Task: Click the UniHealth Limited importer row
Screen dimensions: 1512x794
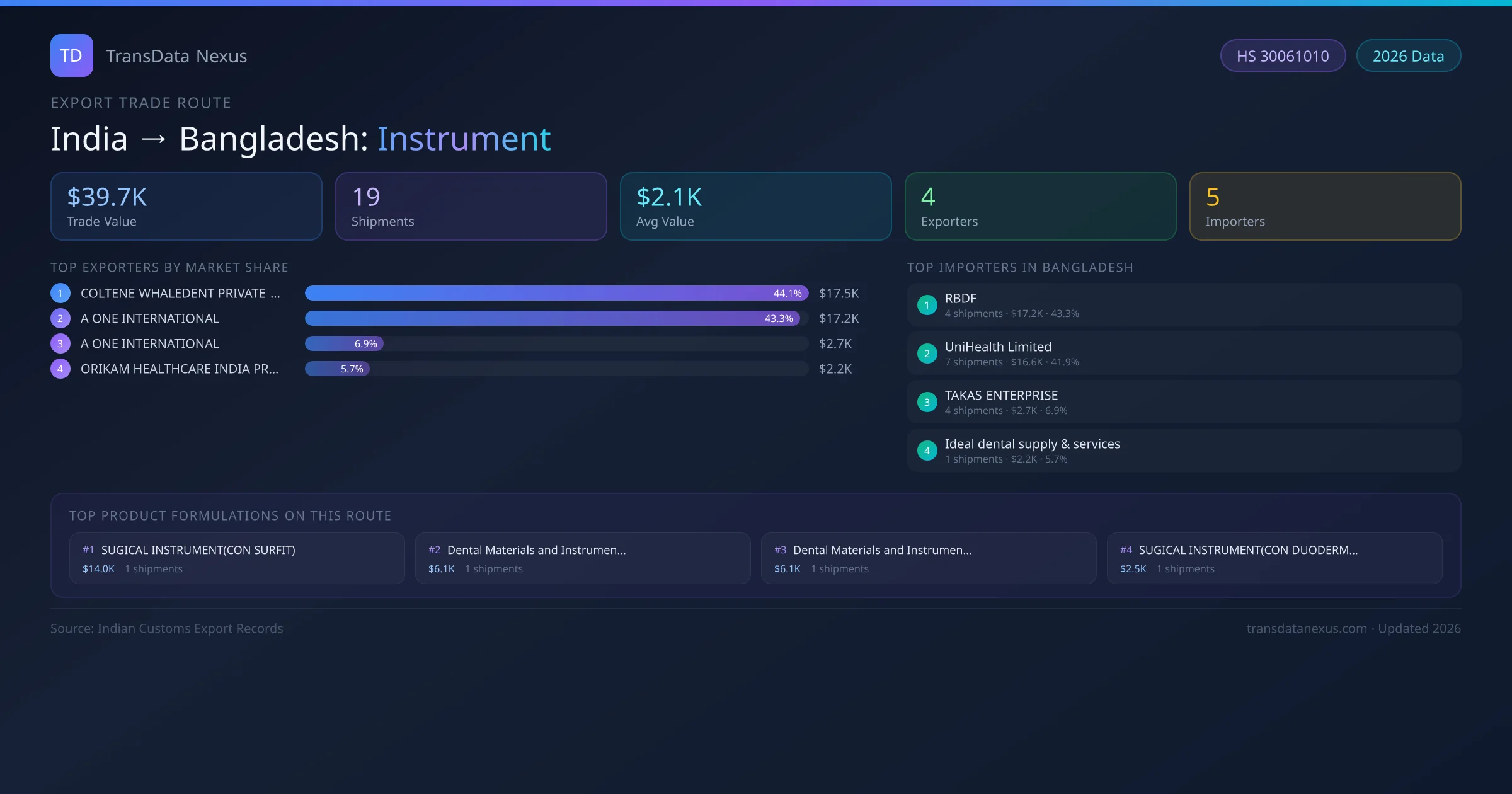Action: point(1183,354)
